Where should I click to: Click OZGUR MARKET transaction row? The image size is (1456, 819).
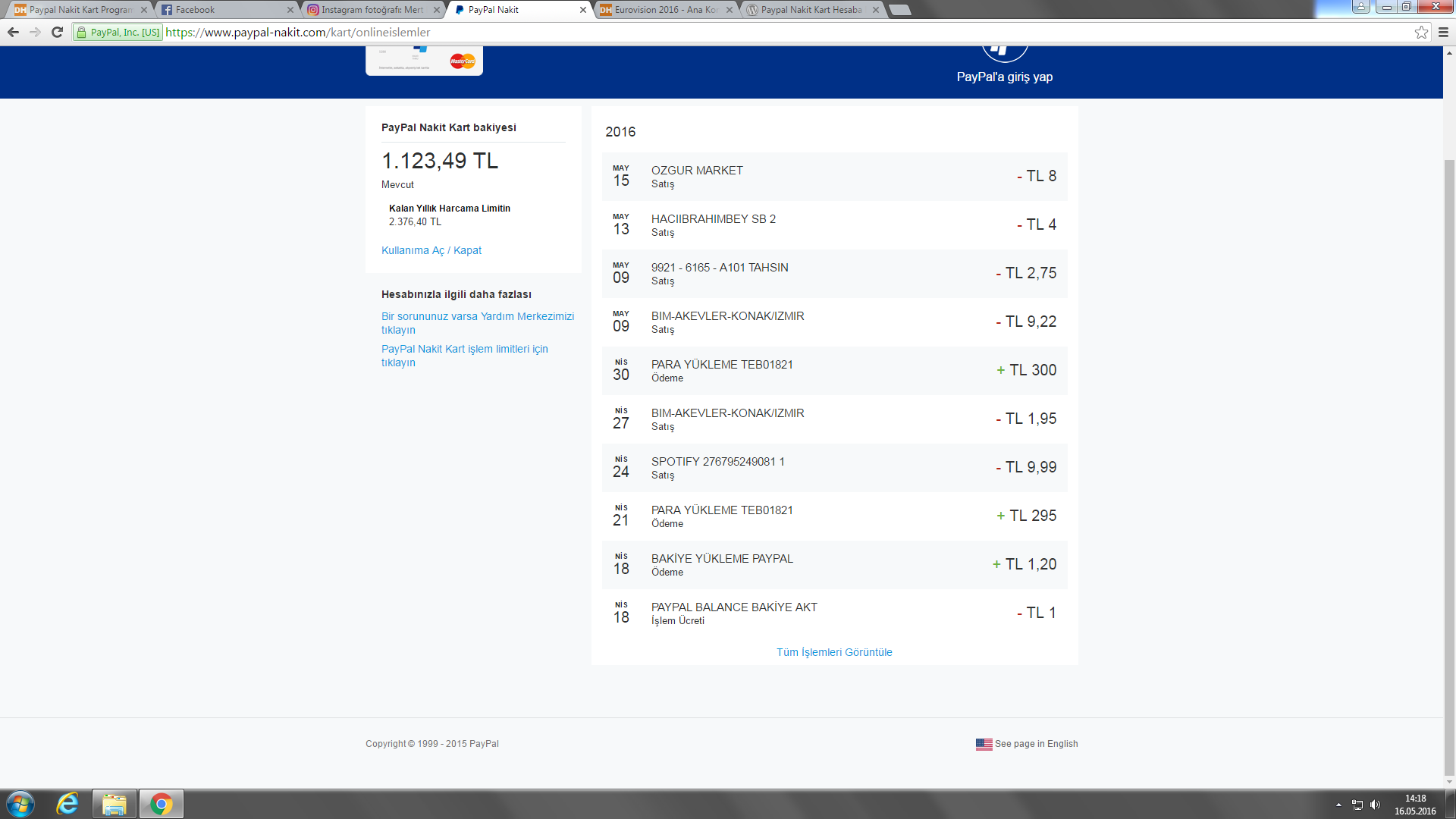pos(834,177)
